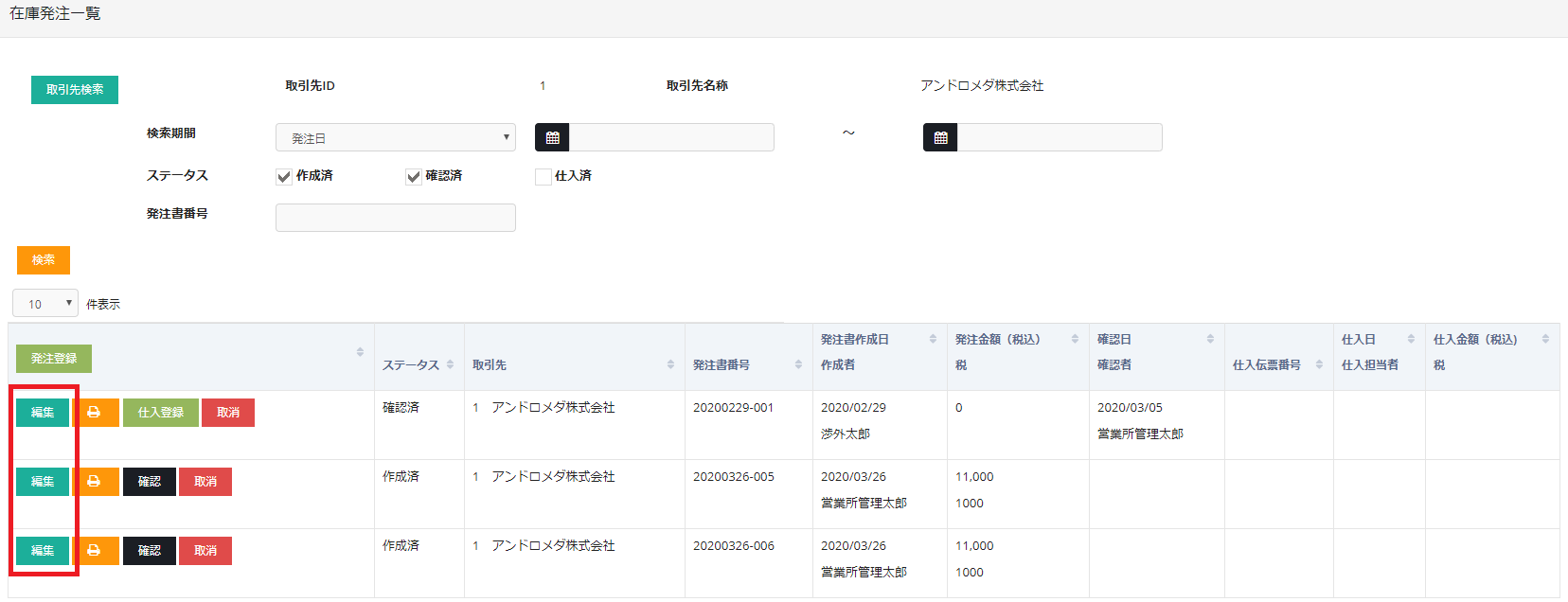Open the start date calendar picker icon
Image resolution: width=1568 pixels, height=602 pixels.
click(x=552, y=138)
